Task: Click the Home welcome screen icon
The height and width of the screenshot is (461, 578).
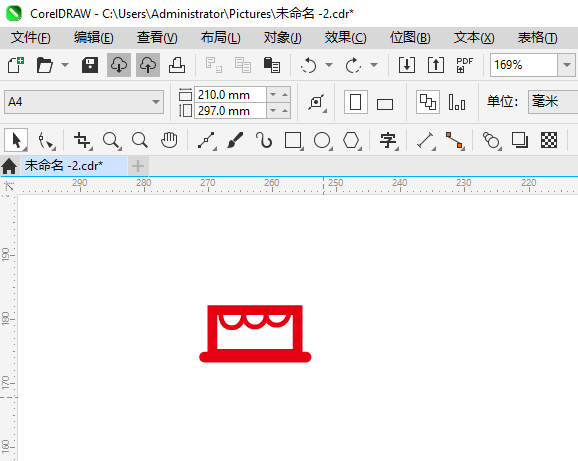Action: pyautogui.click(x=9, y=166)
